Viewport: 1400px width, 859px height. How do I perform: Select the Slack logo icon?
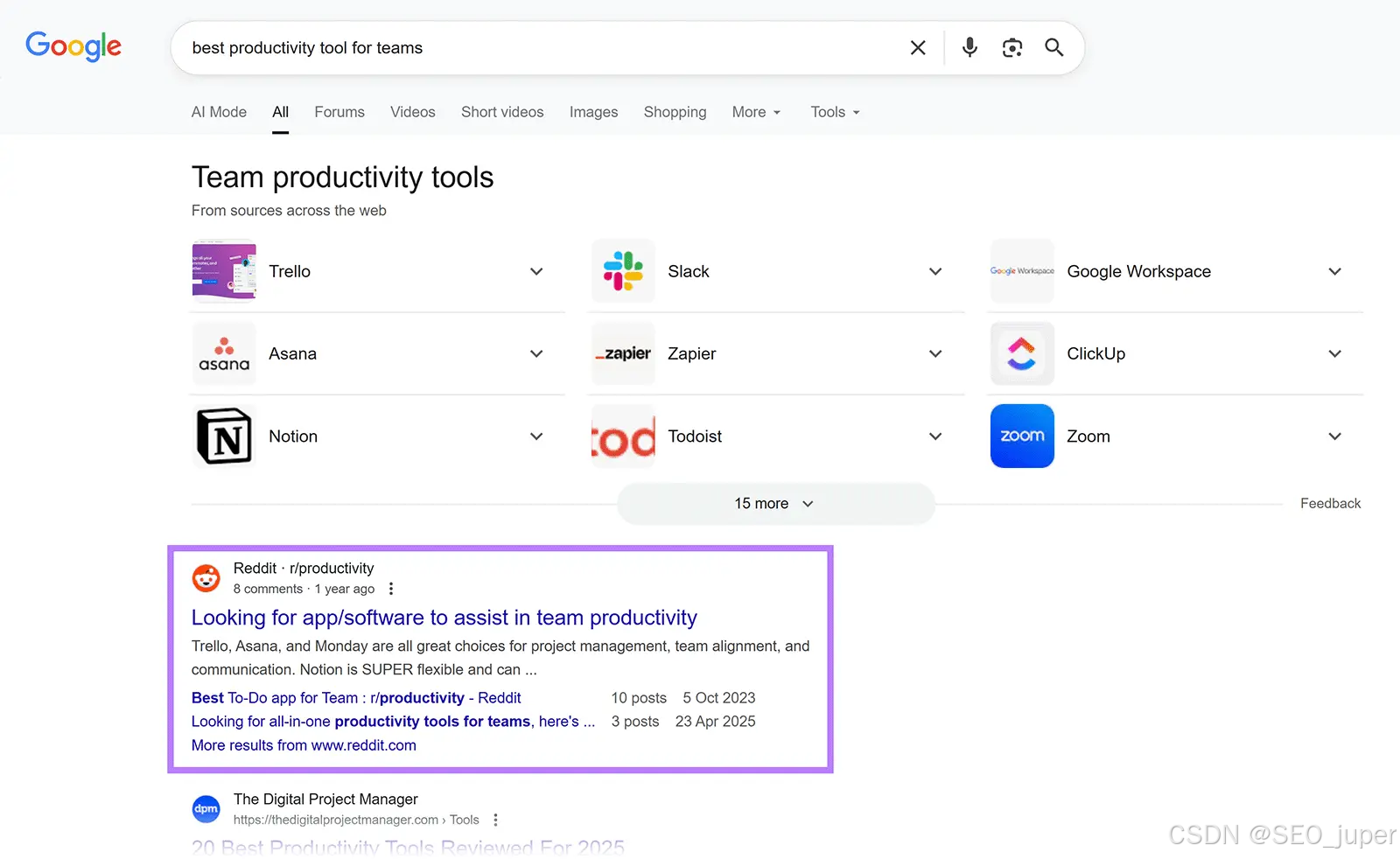623,271
